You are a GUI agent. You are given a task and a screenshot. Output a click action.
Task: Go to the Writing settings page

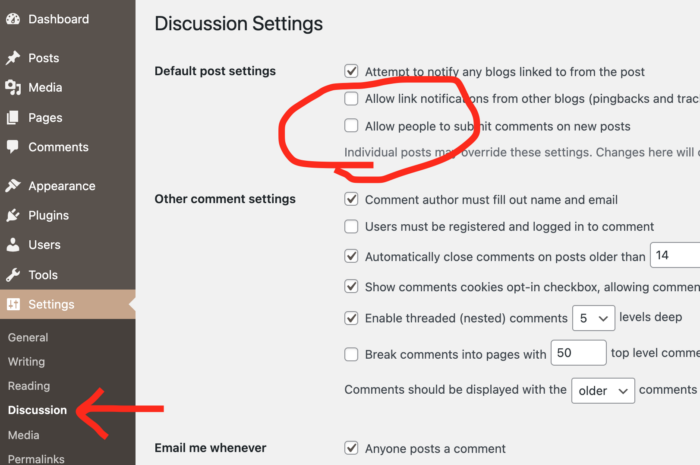(x=26, y=362)
